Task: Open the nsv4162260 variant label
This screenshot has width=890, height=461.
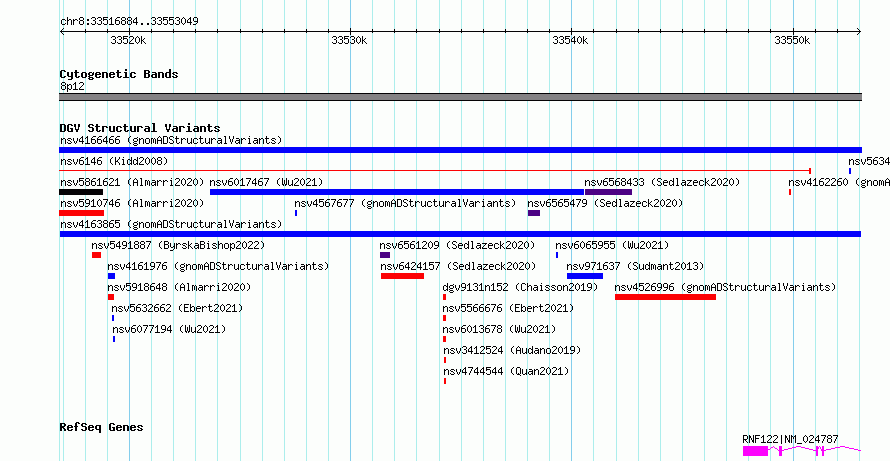Action: coord(839,182)
